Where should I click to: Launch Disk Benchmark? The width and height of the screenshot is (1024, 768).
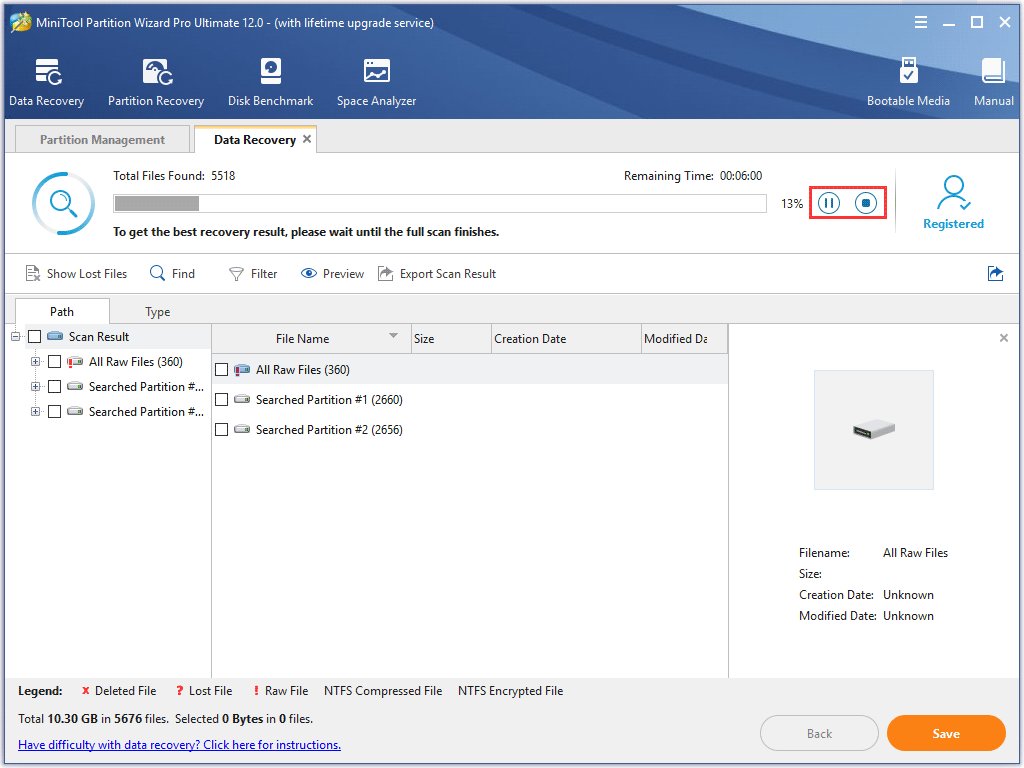pos(270,80)
